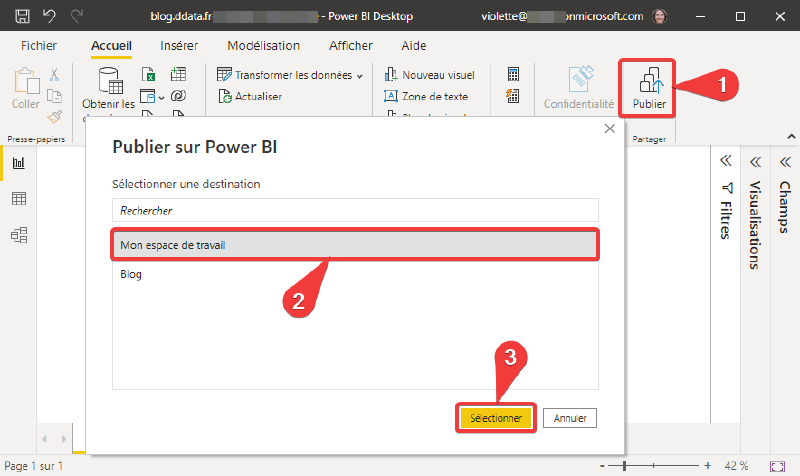Click the Publier button in ribbon
The image size is (800, 476).
[649, 88]
